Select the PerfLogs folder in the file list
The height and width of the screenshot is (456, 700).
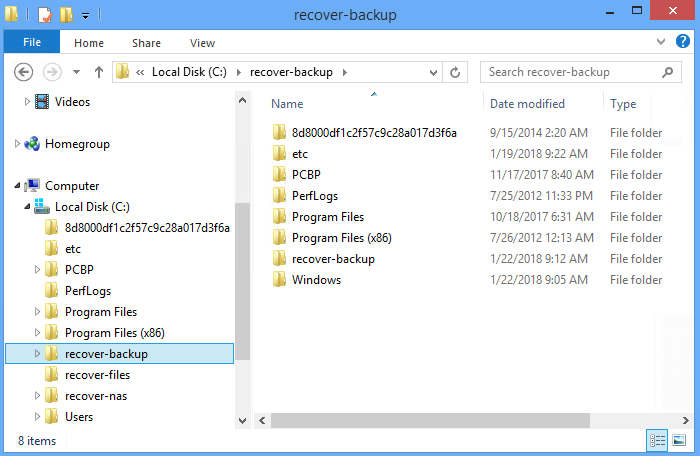point(315,196)
